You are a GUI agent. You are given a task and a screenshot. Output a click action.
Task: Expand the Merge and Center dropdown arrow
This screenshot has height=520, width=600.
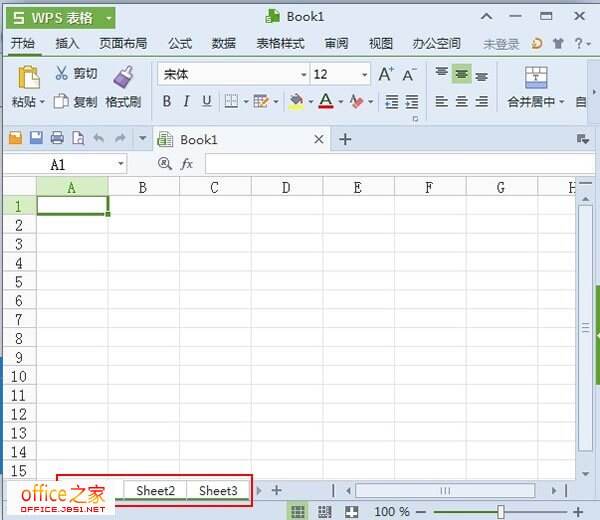click(562, 102)
